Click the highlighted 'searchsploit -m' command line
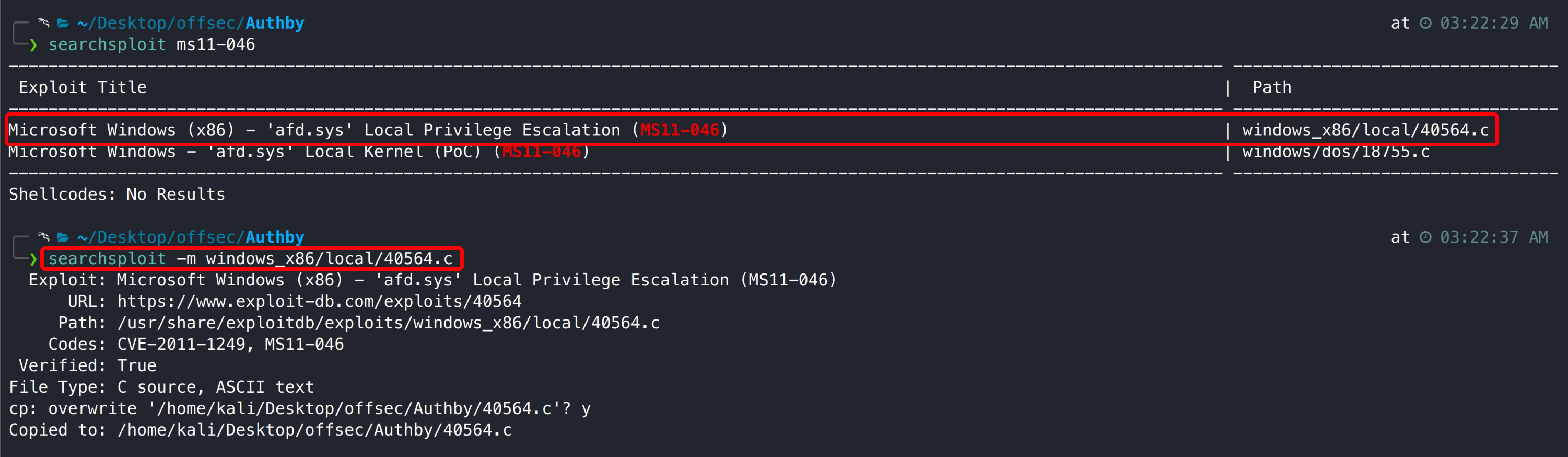Image resolution: width=1568 pixels, height=457 pixels. pyautogui.click(x=250, y=259)
